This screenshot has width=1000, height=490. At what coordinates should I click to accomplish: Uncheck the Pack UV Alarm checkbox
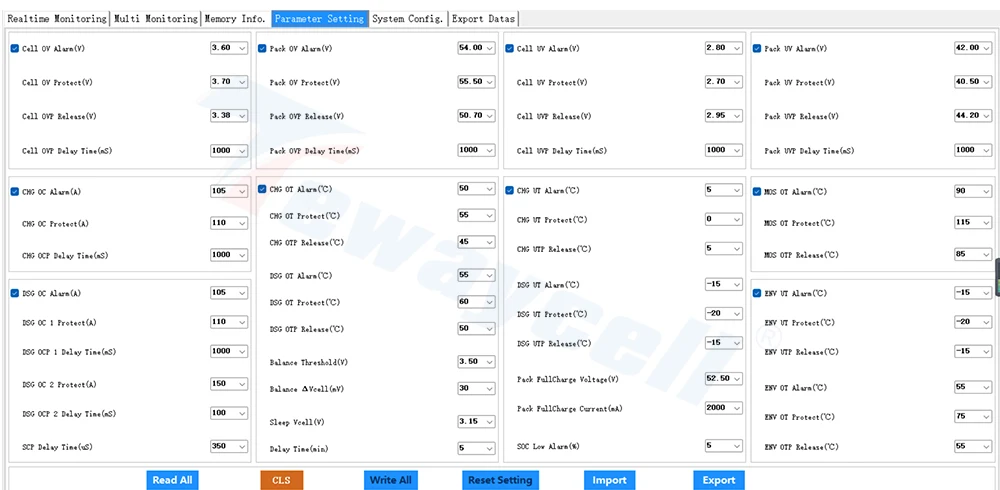(x=757, y=48)
